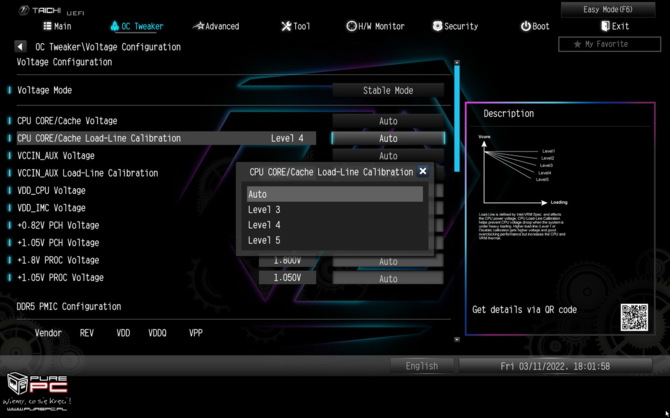Select the +0.82V PCH Voltage row

click(58, 225)
